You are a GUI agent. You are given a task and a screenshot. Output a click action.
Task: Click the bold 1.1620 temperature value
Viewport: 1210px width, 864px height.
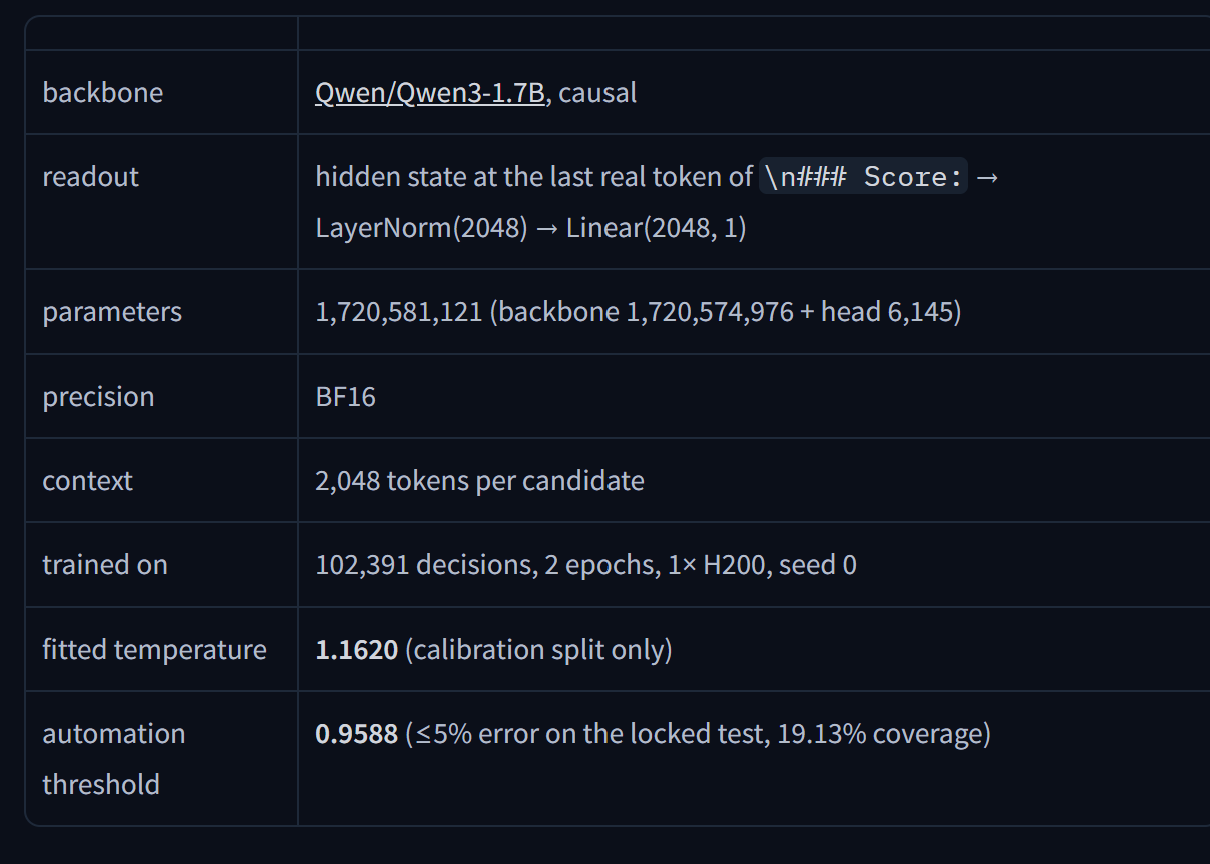click(356, 650)
